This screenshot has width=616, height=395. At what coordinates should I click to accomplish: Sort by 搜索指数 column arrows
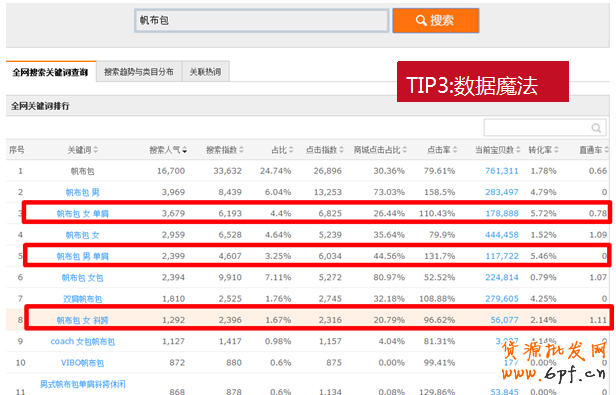pyautogui.click(x=241, y=150)
